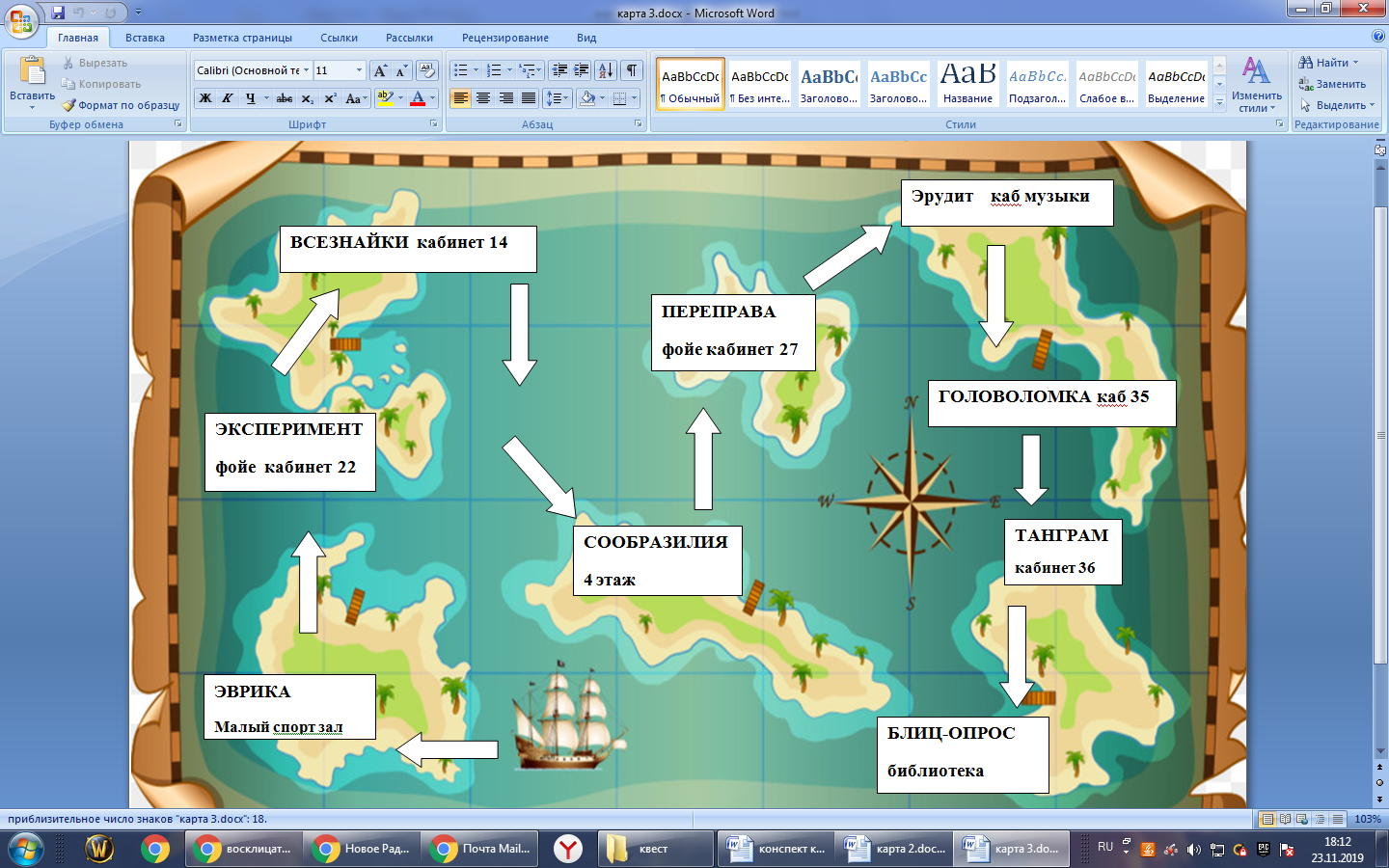Click the Paste (Вставить) clipboard icon
Screen dimensions: 1389x868
[32, 70]
